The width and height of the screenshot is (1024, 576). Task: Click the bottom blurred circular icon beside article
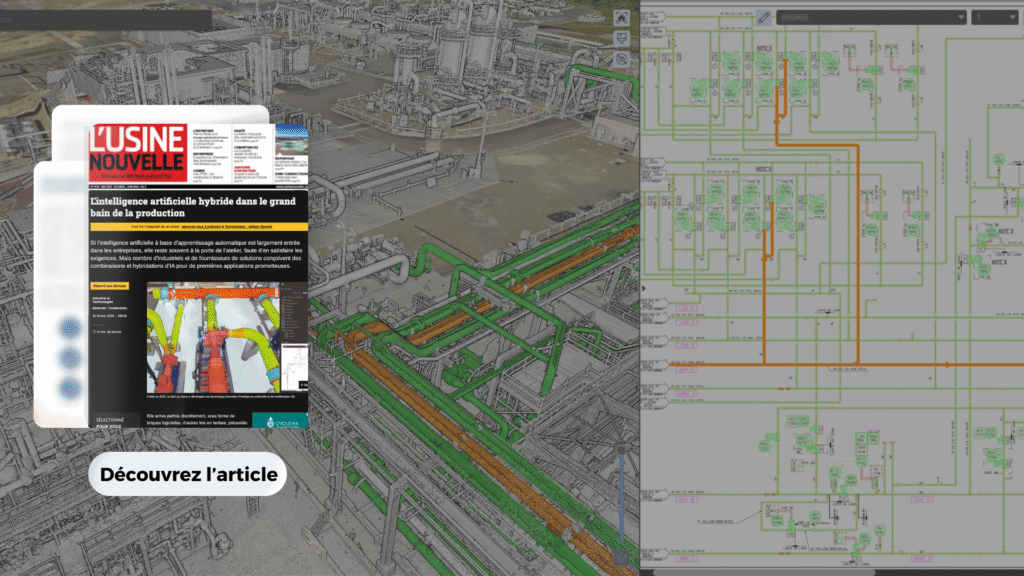72,388
